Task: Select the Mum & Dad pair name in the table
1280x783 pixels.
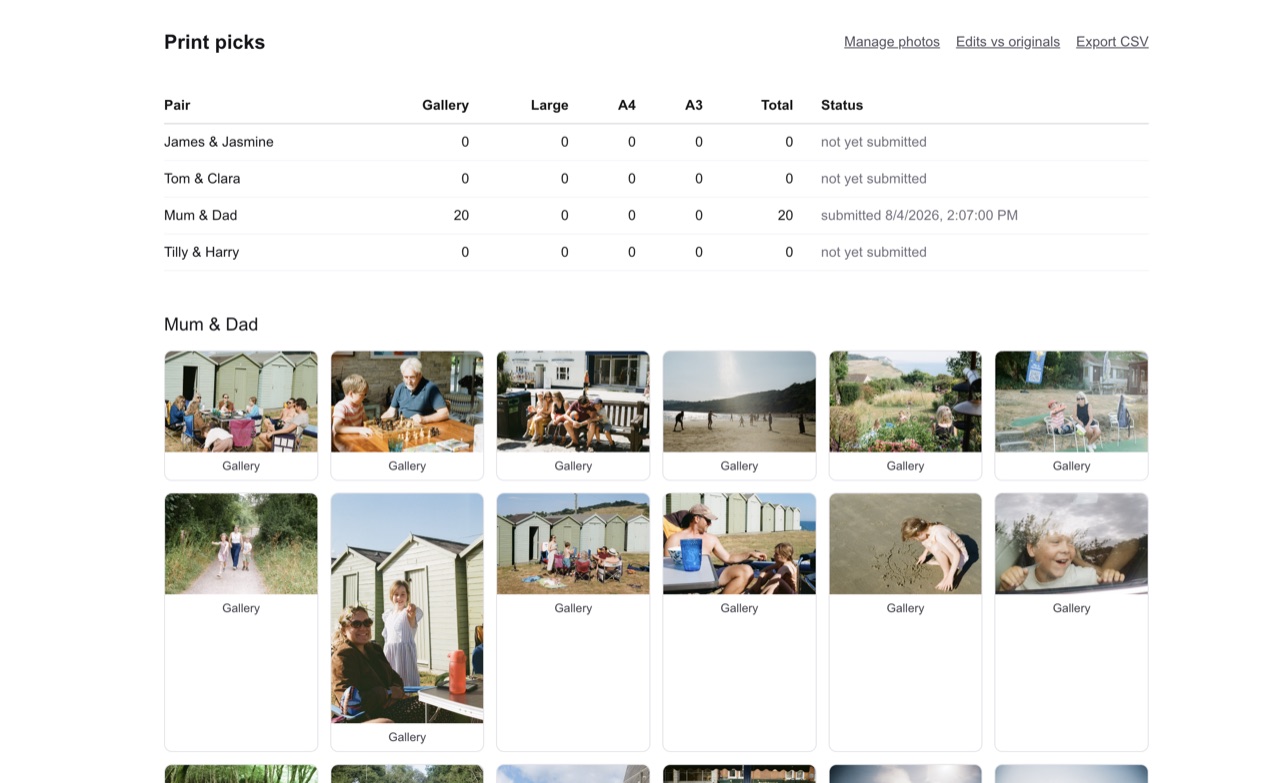Action: pos(201,215)
